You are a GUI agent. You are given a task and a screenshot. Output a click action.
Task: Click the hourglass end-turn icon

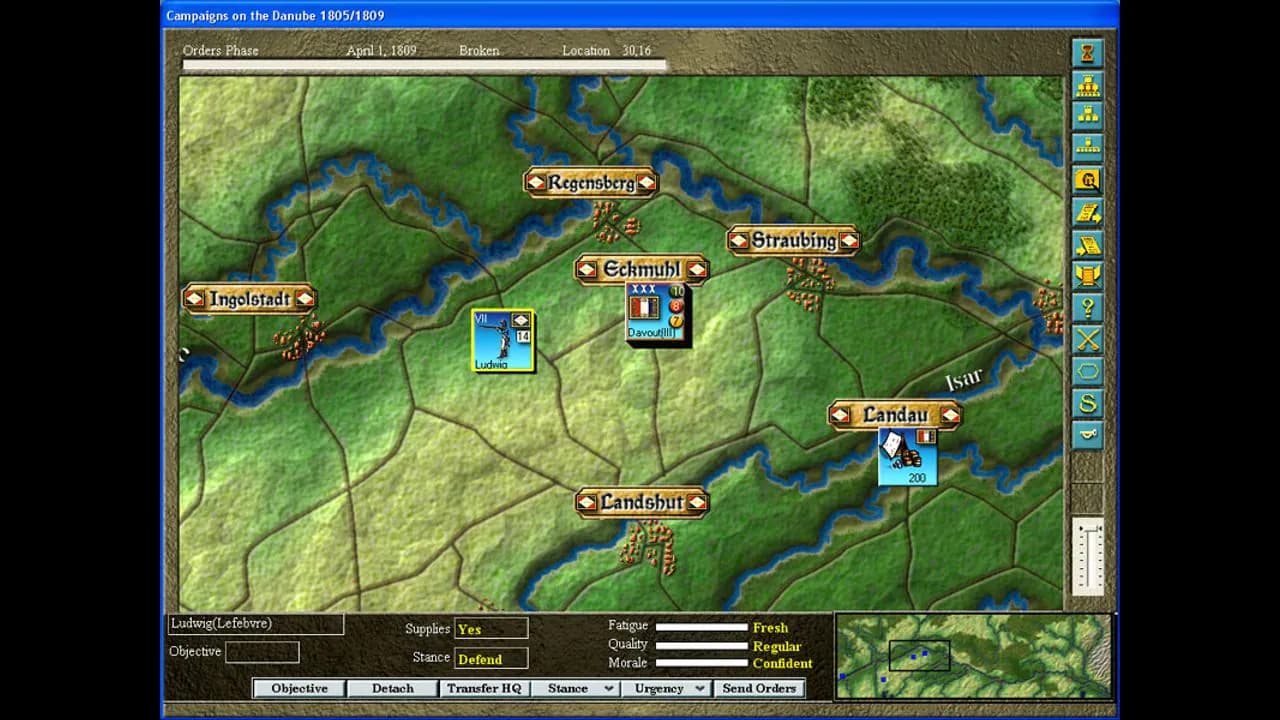pyautogui.click(x=1087, y=52)
